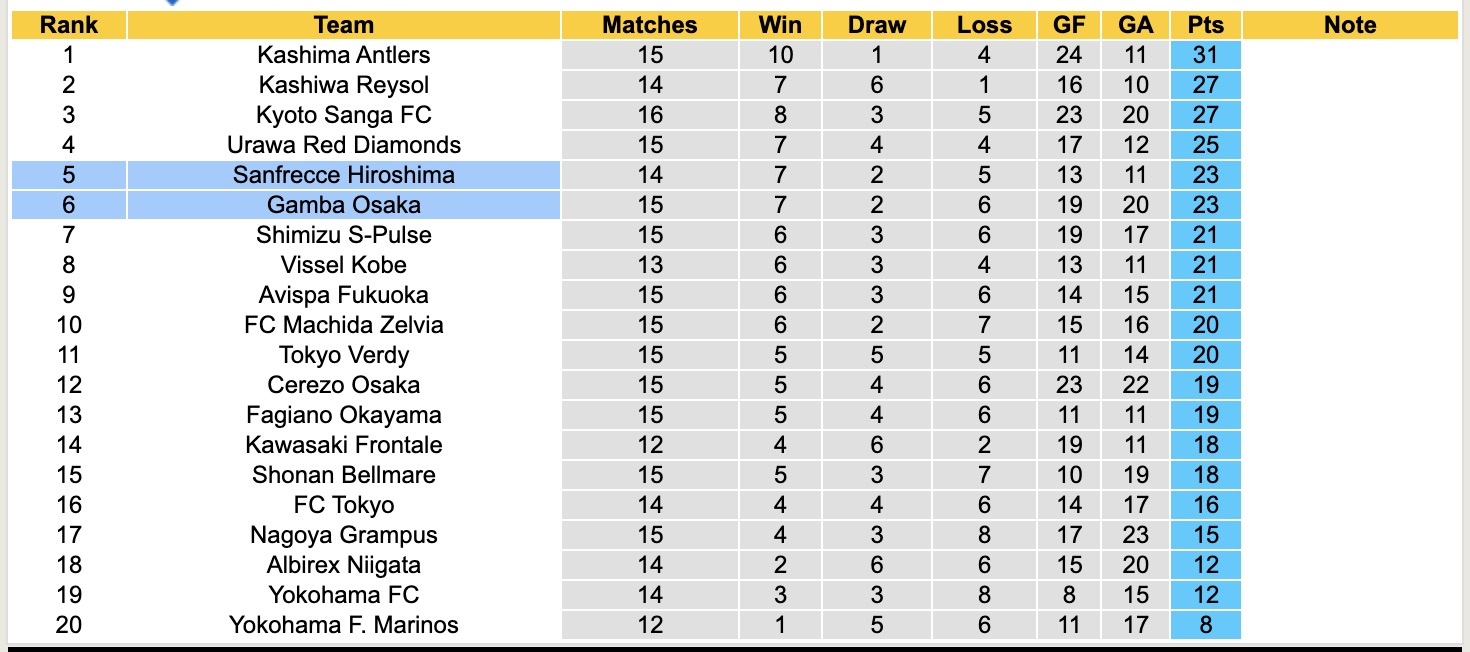Select the Draw column header

coord(876,25)
